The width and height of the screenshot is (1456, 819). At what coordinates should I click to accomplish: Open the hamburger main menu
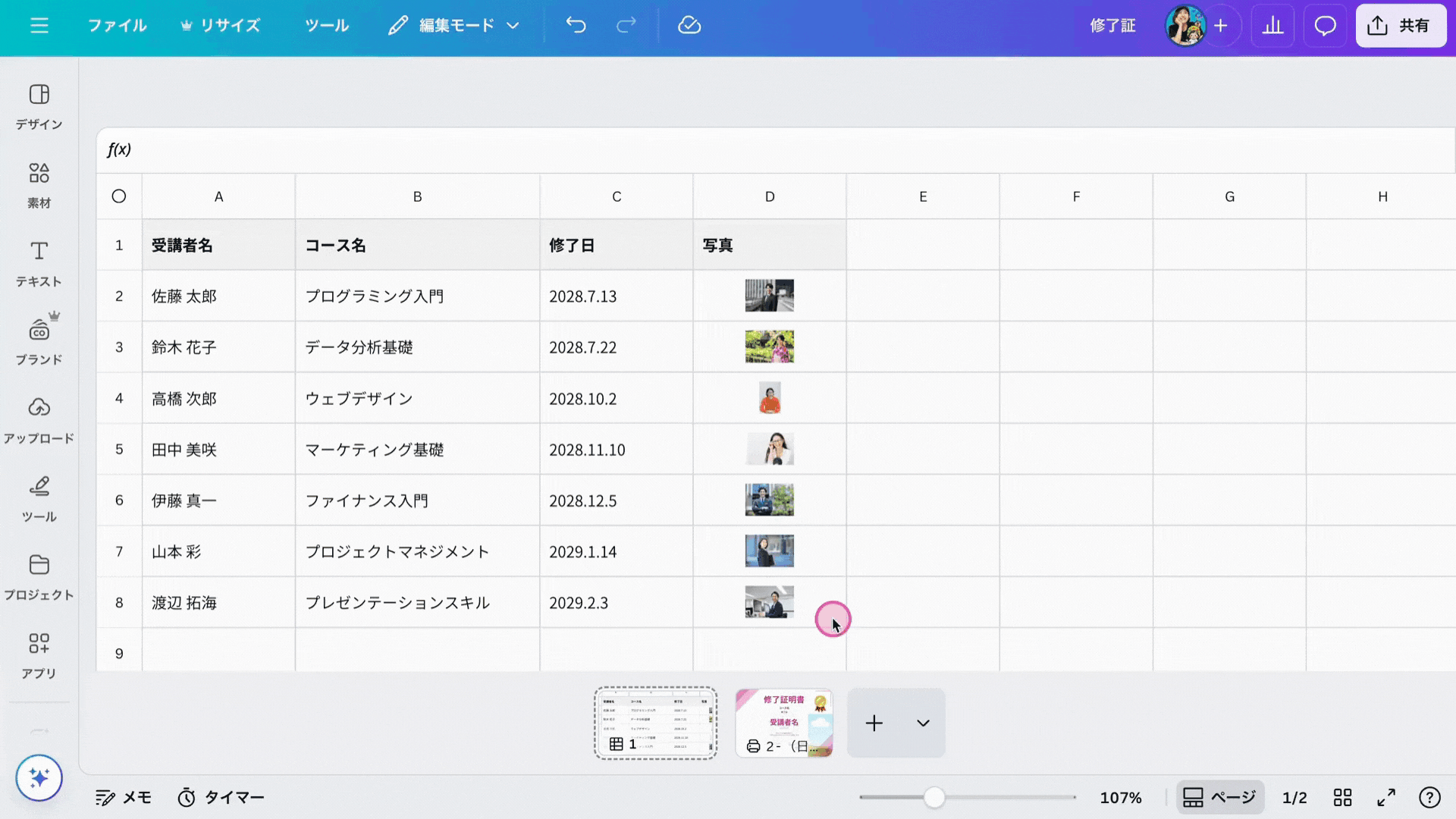pyautogui.click(x=39, y=26)
